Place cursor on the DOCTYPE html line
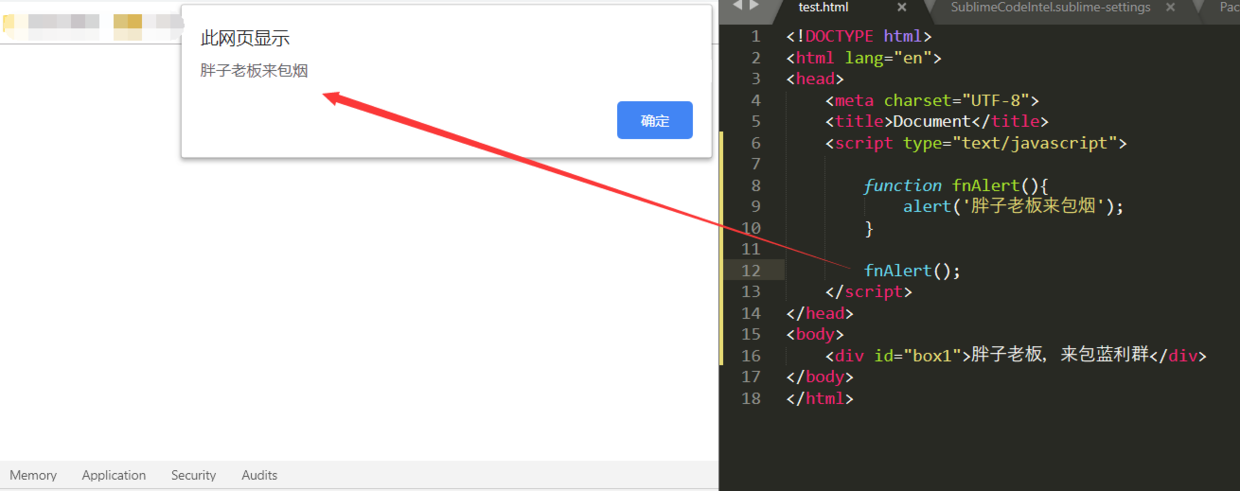This screenshot has height=491, width=1240. click(x=859, y=37)
